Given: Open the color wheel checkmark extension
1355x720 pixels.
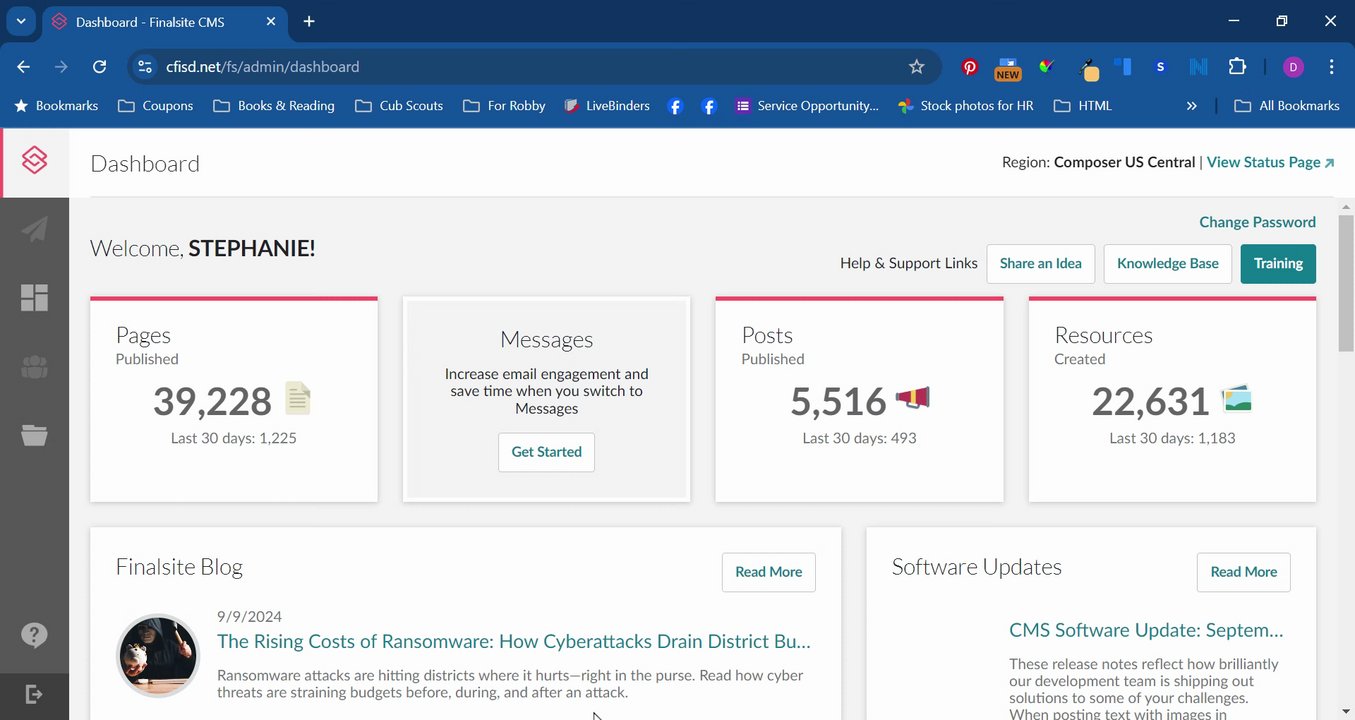Looking at the screenshot, I should coord(1046,67).
